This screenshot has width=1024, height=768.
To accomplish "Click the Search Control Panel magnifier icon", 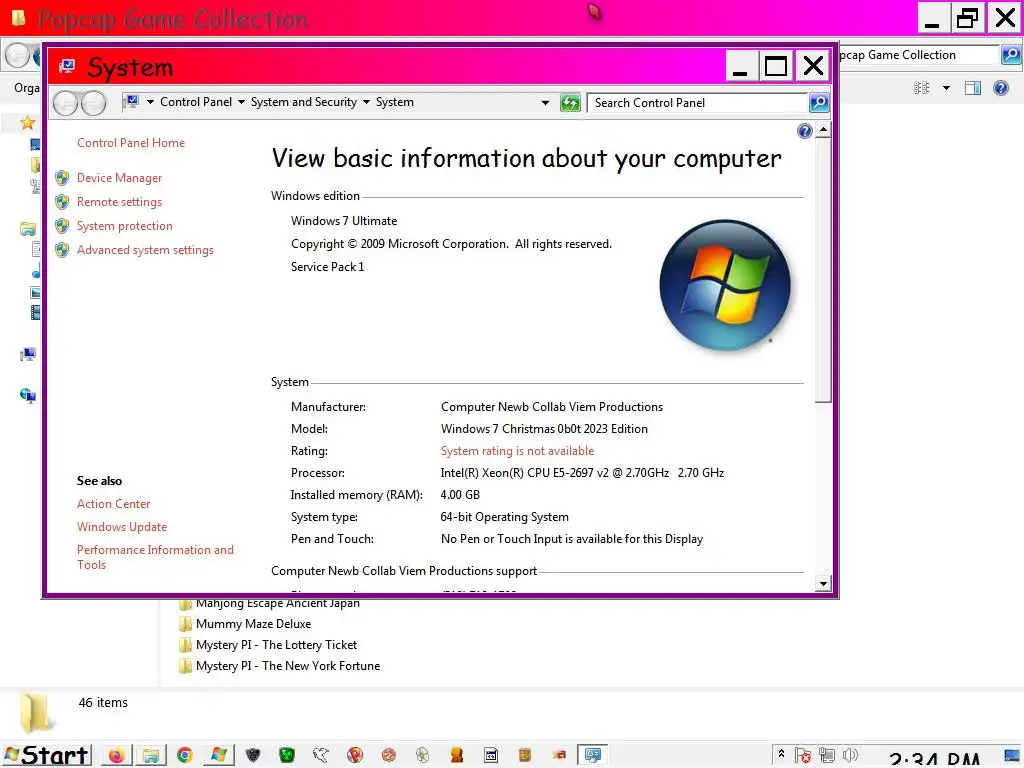I will [x=818, y=103].
